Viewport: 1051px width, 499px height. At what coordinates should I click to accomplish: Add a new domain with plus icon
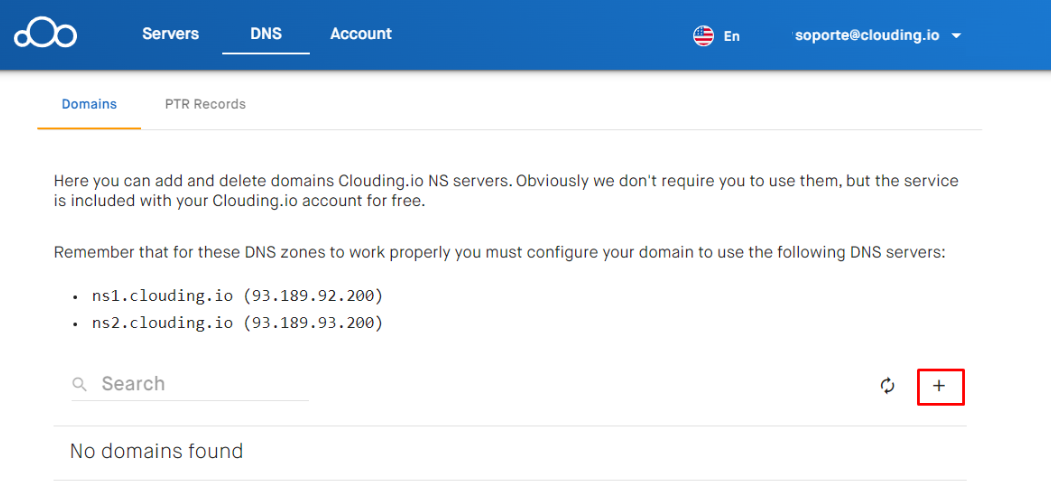[x=939, y=386]
